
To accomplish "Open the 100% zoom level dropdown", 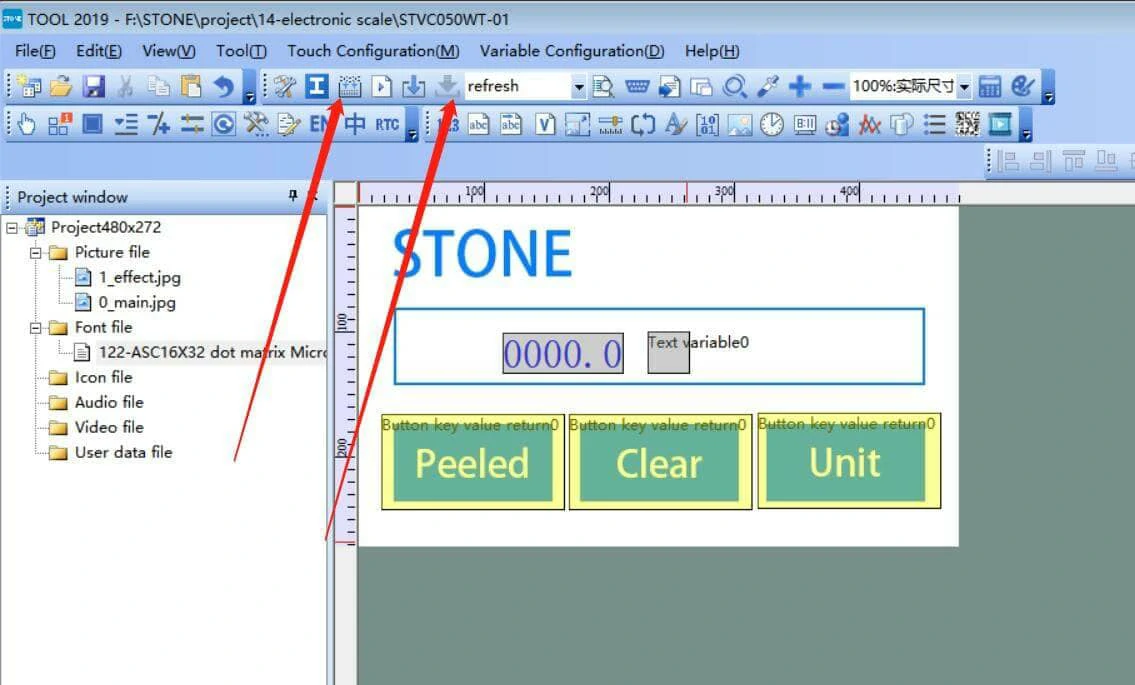I will (x=964, y=87).
